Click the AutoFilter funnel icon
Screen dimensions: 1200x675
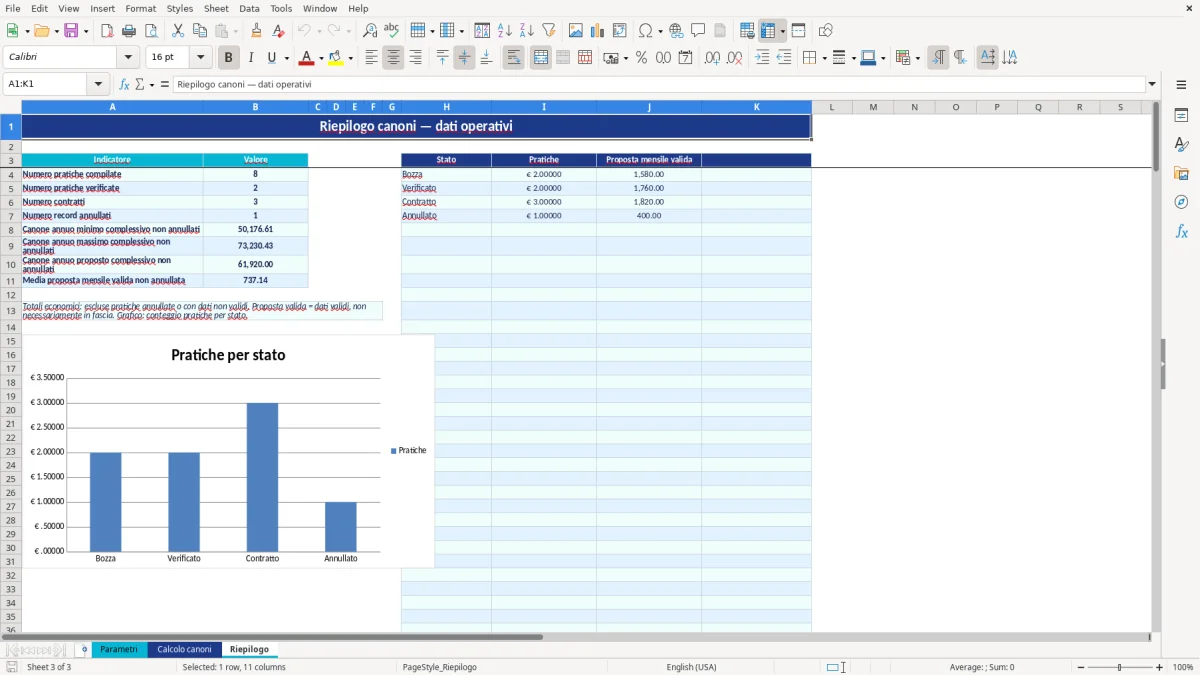[x=549, y=31]
